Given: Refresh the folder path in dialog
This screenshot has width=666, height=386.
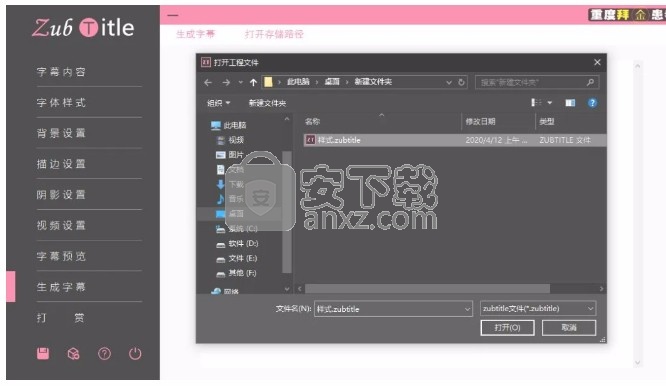Looking at the screenshot, I should coord(461,82).
